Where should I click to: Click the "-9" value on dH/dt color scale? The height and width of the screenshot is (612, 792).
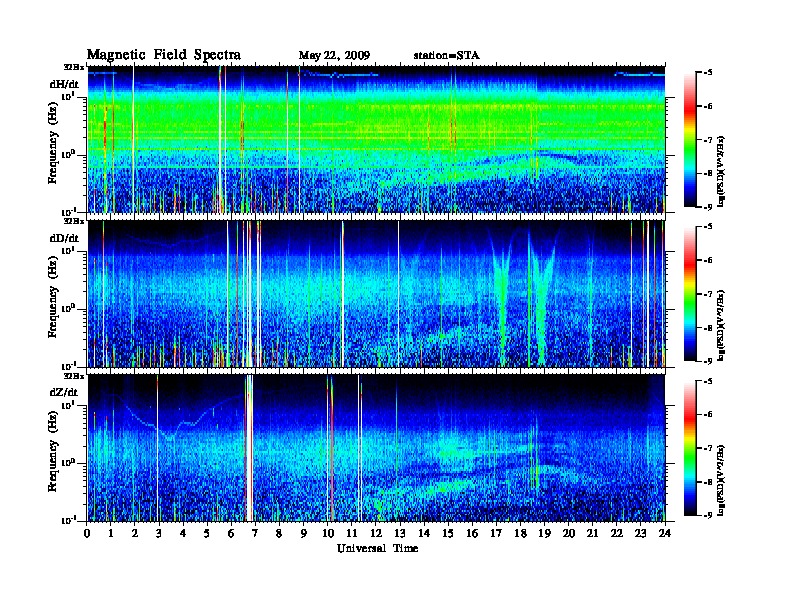708,207
